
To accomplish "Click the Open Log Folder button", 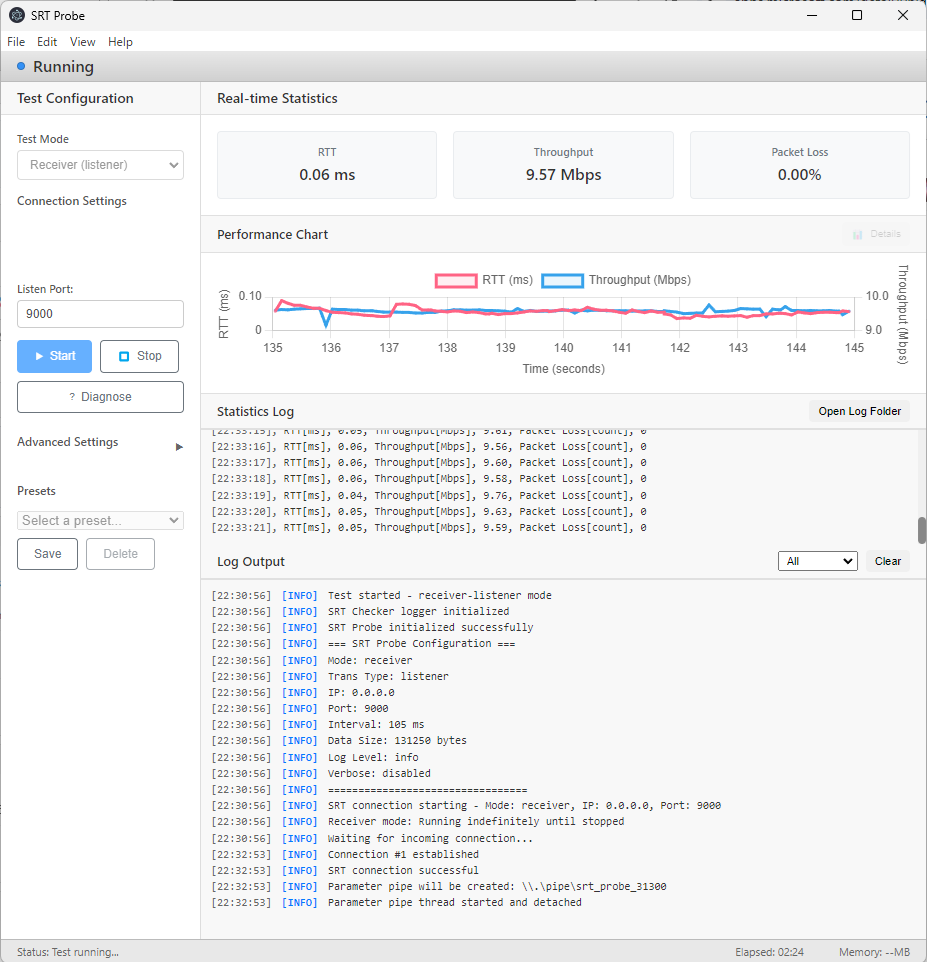I will 860,411.
